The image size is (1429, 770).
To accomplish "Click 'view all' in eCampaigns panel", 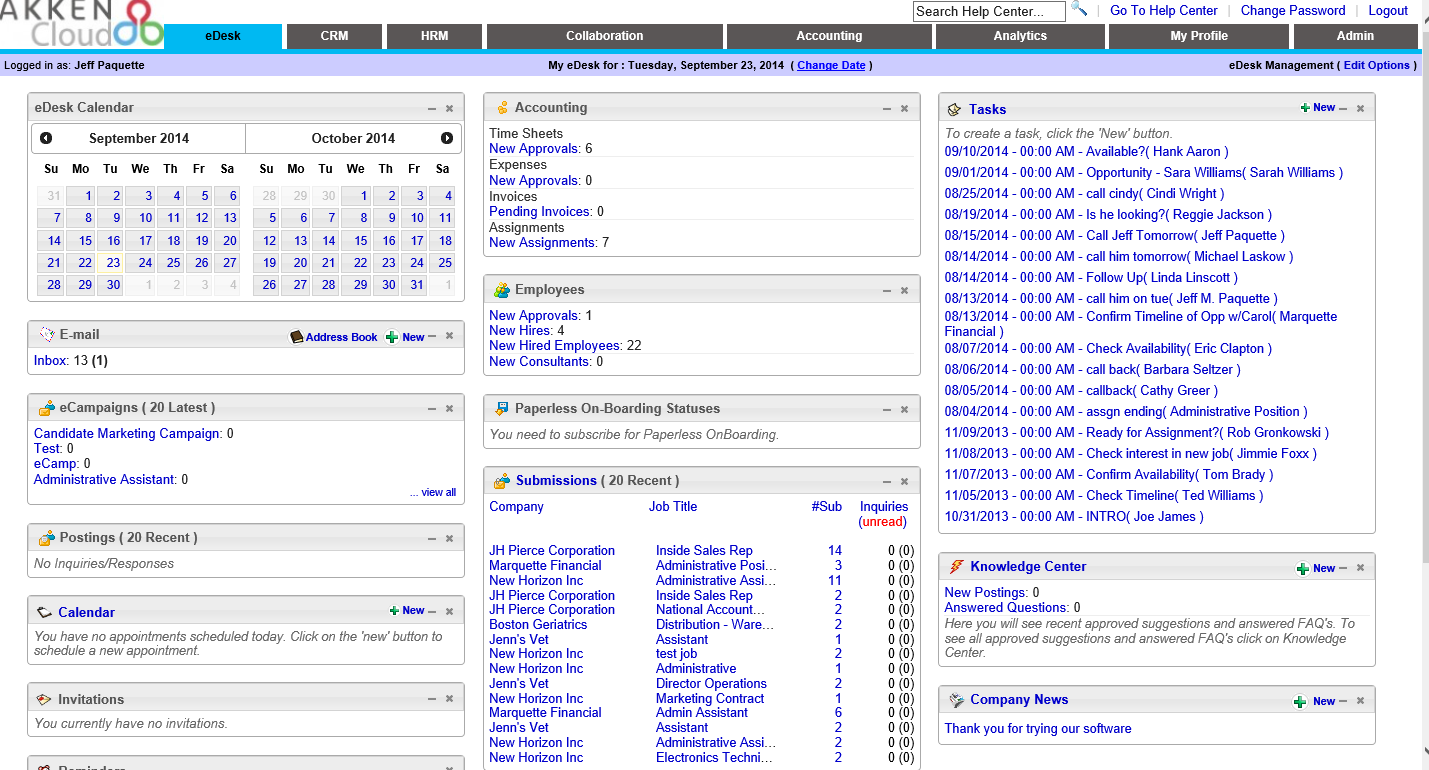I will (x=438, y=492).
